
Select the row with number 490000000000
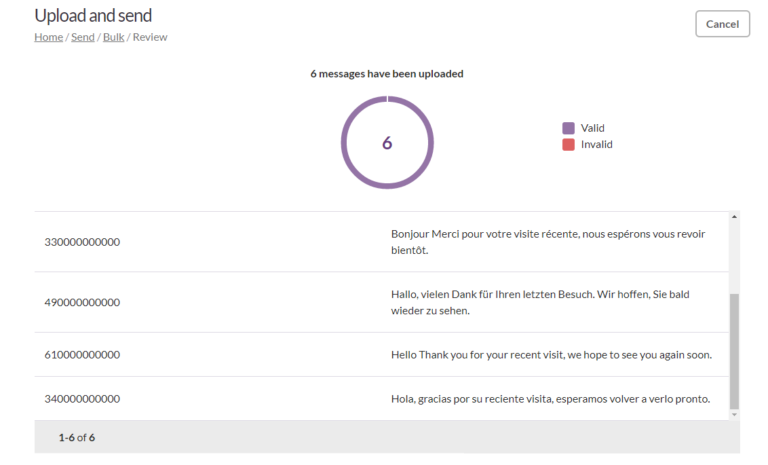tap(82, 302)
